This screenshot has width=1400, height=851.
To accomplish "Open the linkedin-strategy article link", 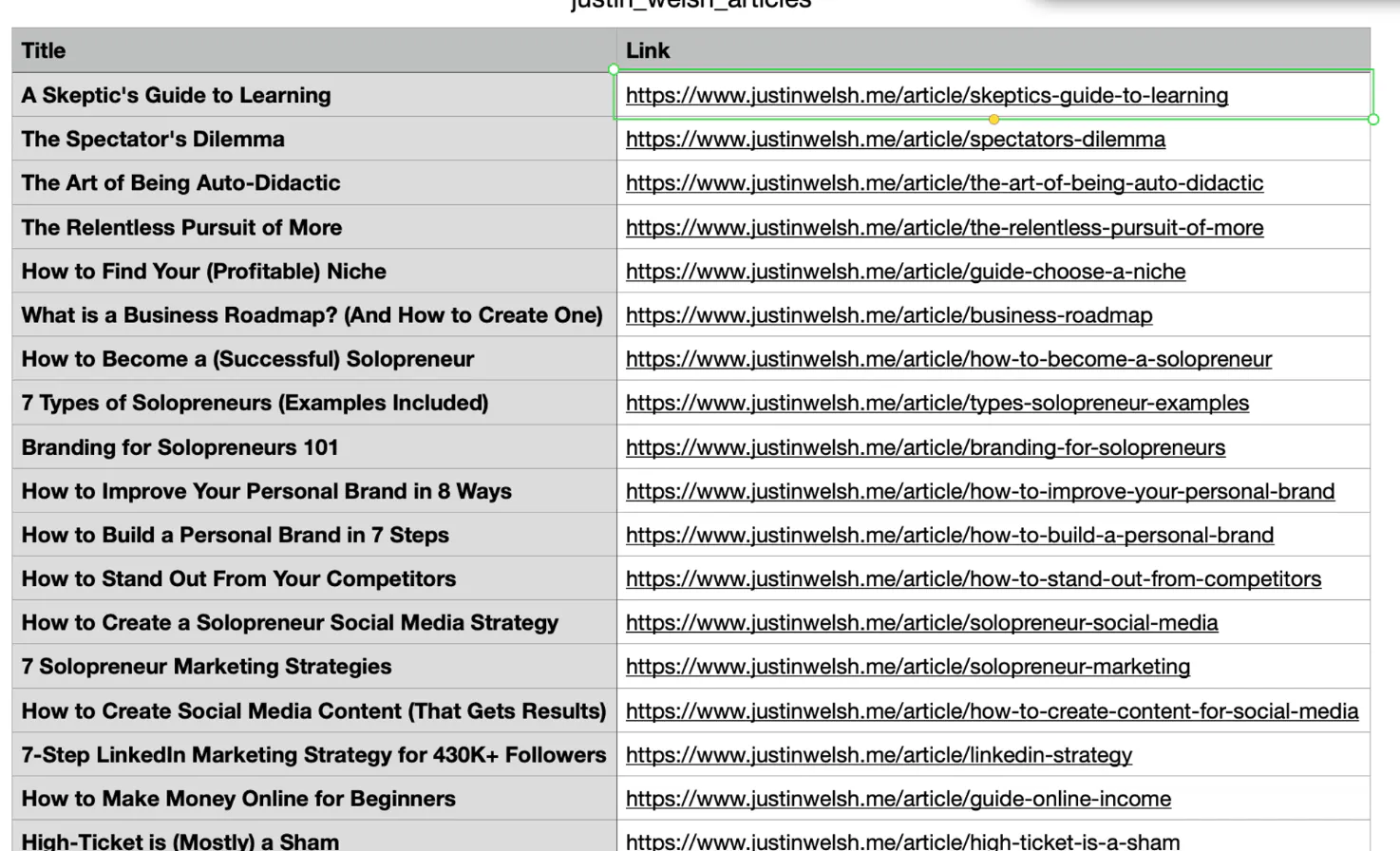I will click(880, 755).
